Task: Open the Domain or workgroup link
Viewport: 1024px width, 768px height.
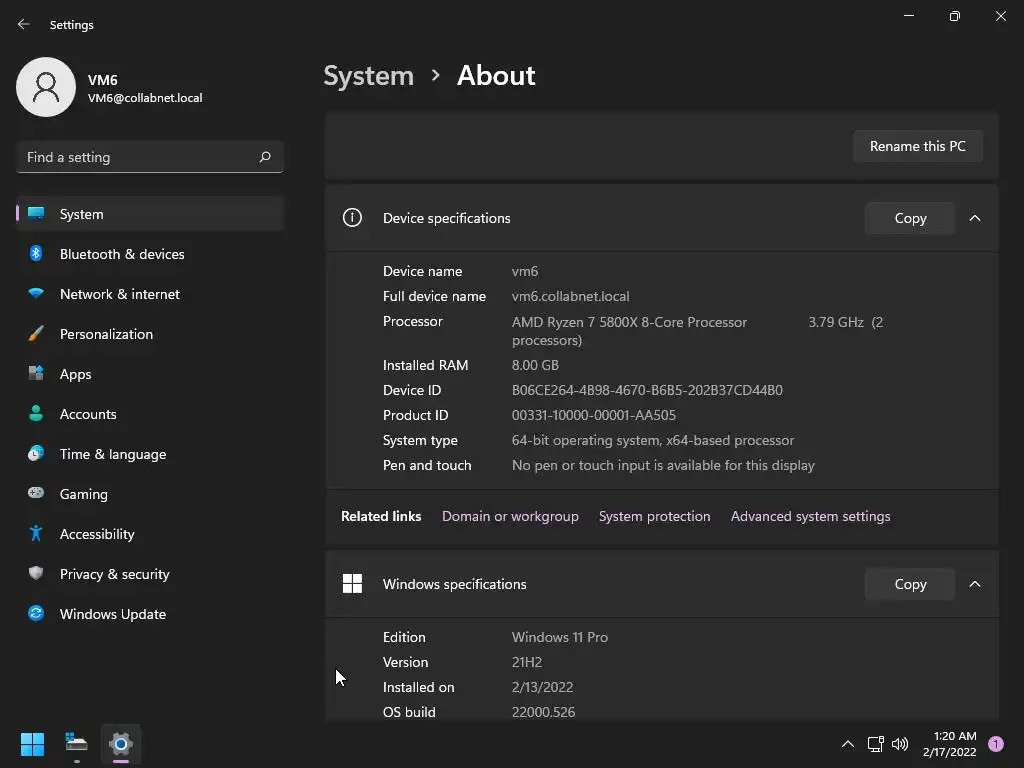Action: 510,516
